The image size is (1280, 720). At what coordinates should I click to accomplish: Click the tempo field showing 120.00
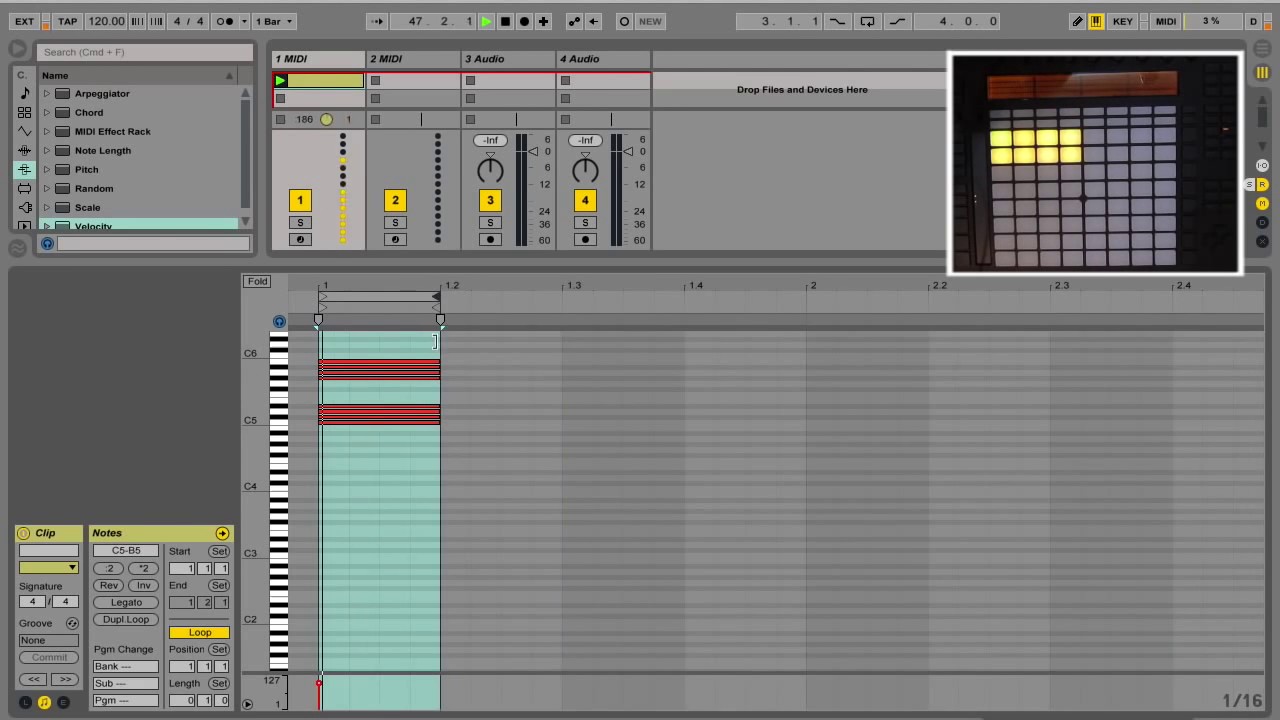tap(106, 21)
